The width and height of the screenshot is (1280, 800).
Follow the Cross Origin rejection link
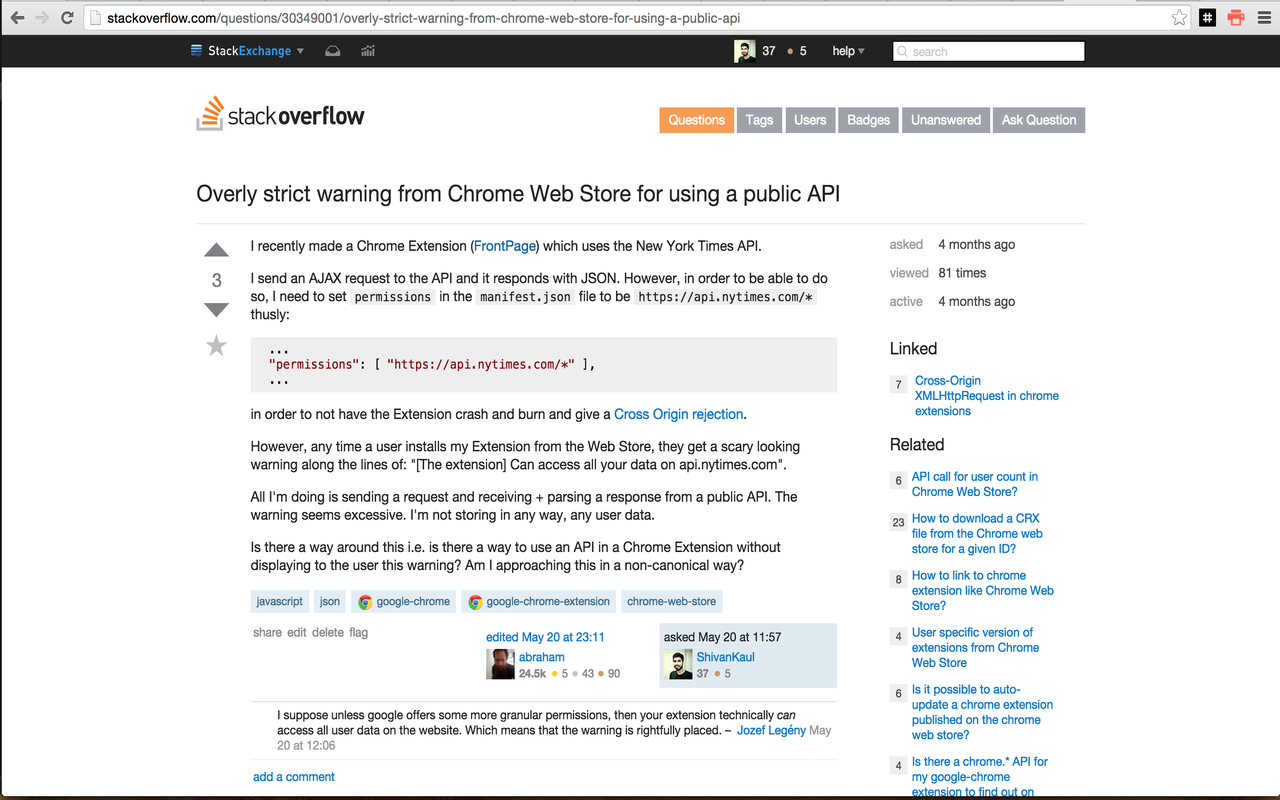(x=679, y=414)
